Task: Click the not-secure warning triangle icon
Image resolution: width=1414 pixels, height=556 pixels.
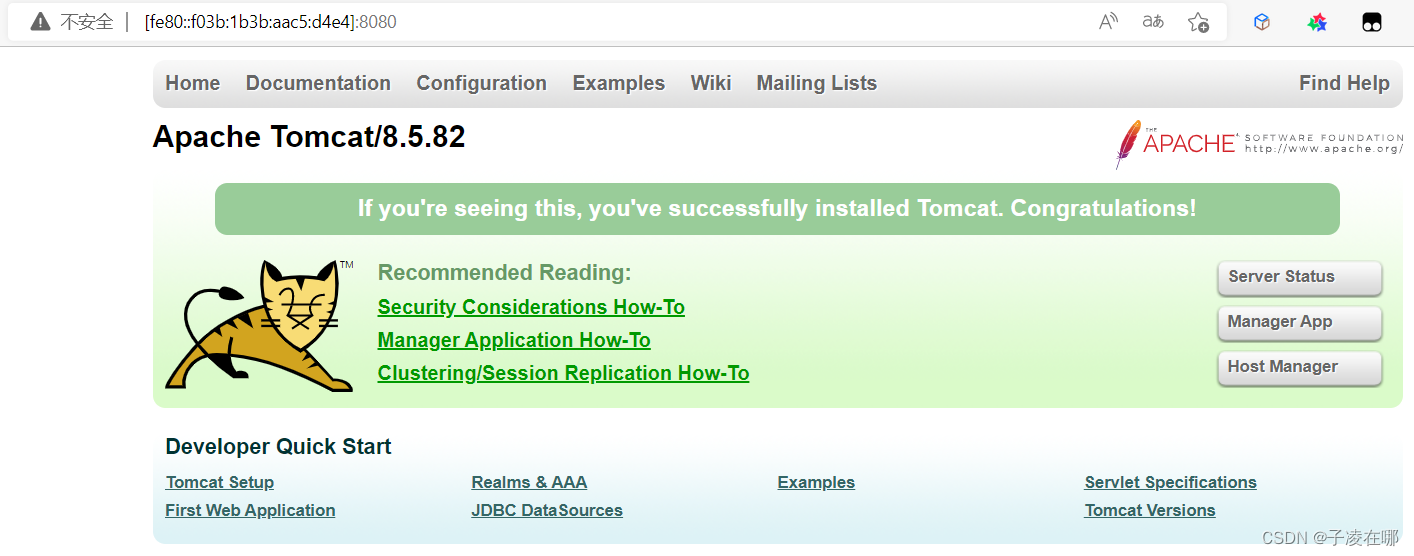Action: [40, 22]
